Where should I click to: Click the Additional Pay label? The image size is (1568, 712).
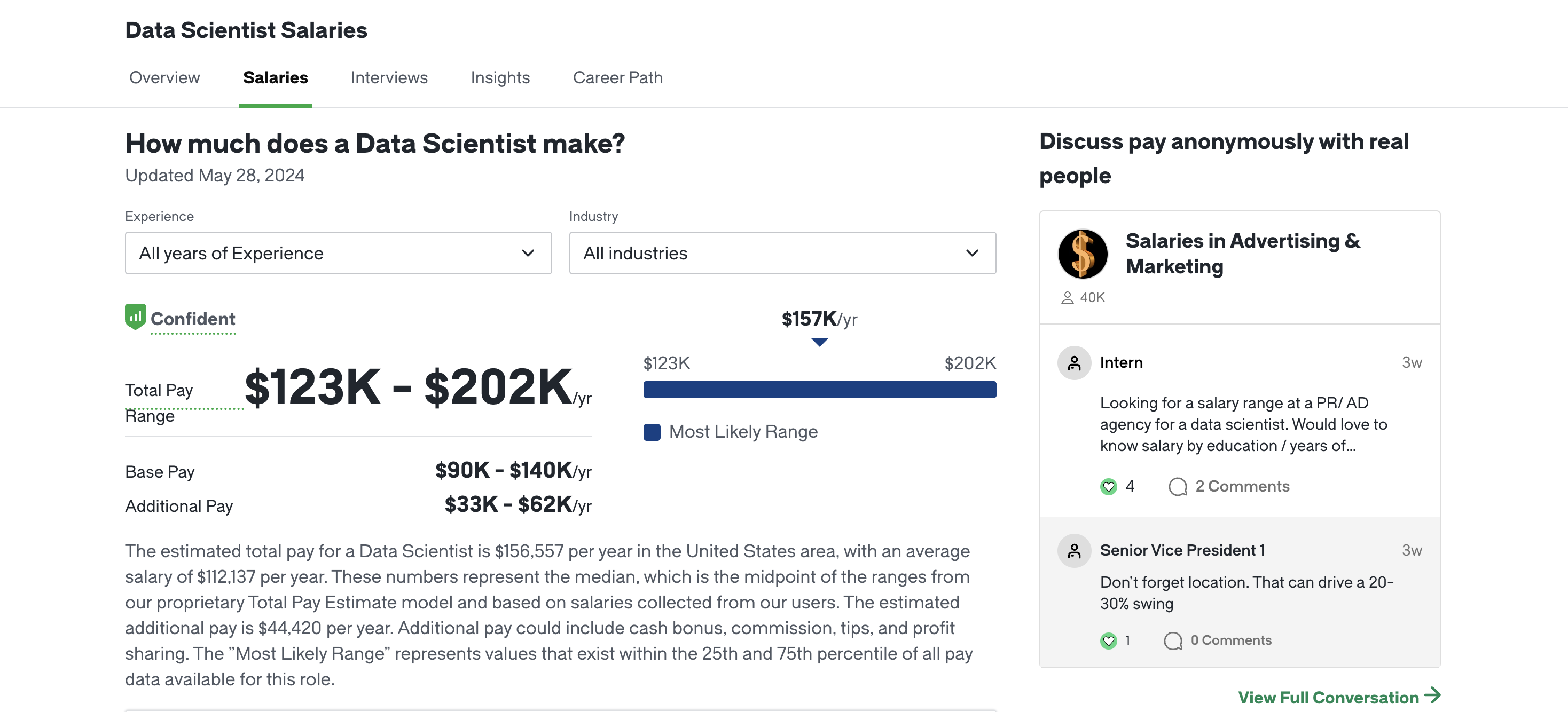coord(179,507)
